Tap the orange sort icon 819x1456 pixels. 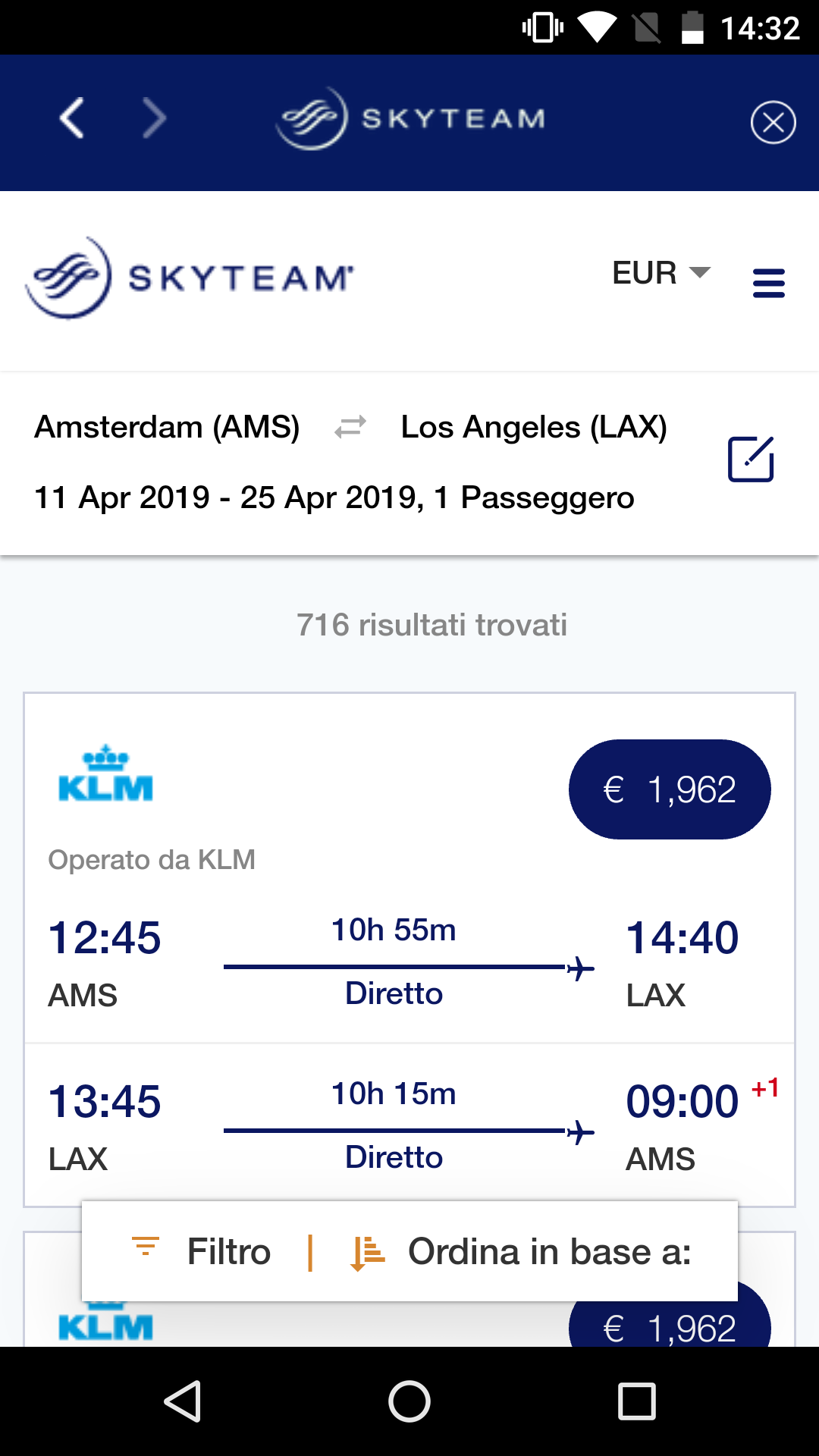[367, 1252]
